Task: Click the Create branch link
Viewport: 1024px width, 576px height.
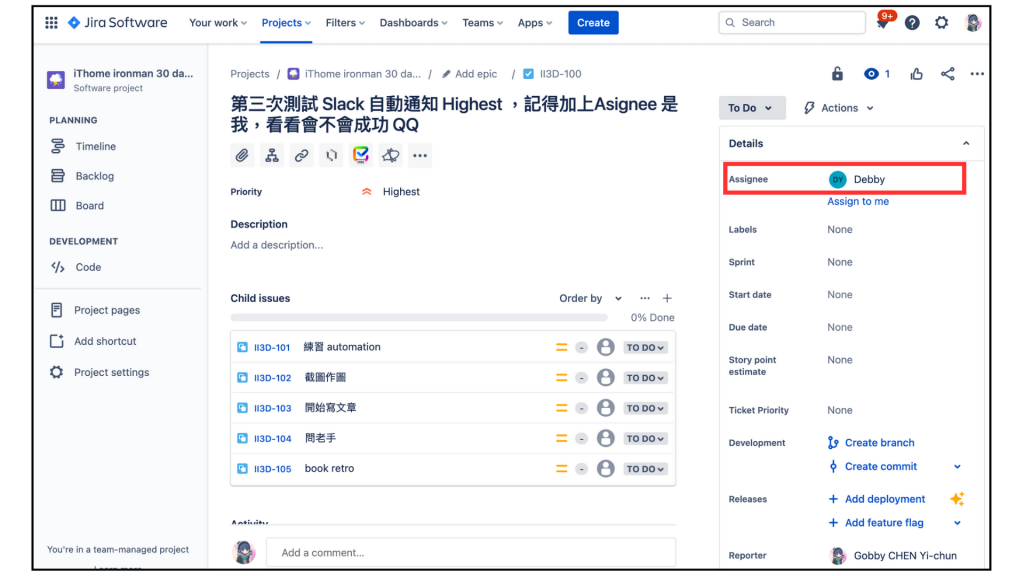Action: pyautogui.click(x=879, y=443)
